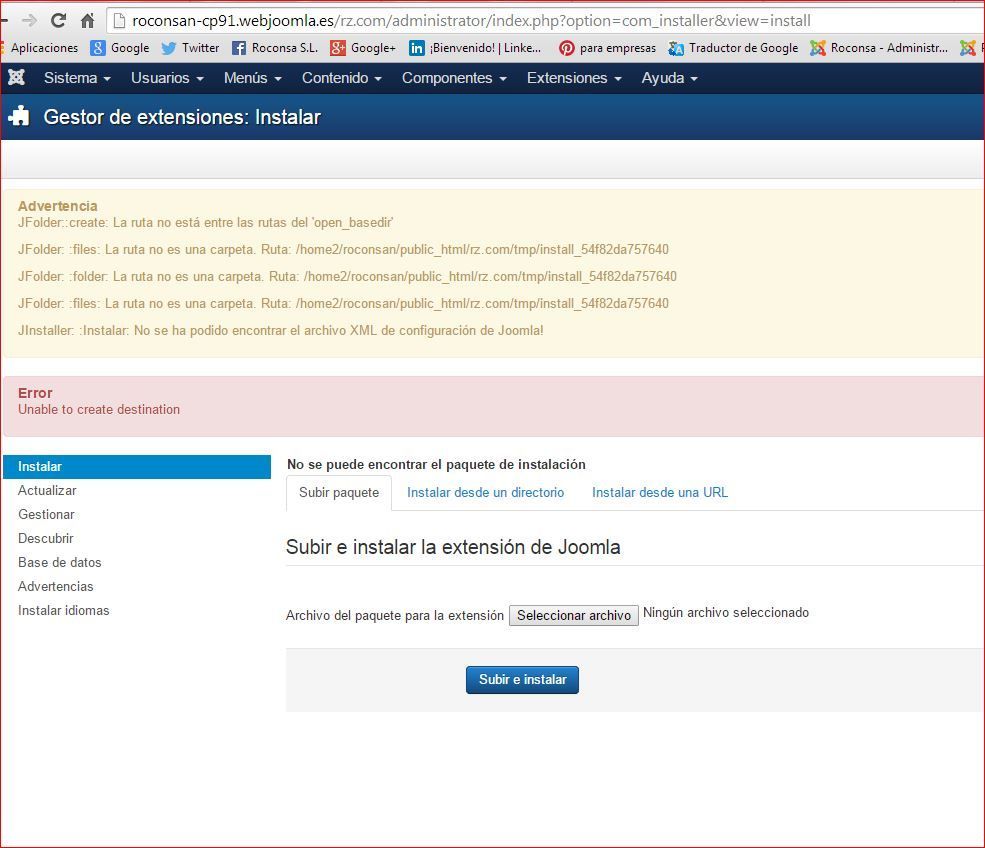Click the browser home icon
The height and width of the screenshot is (848, 985).
point(87,21)
